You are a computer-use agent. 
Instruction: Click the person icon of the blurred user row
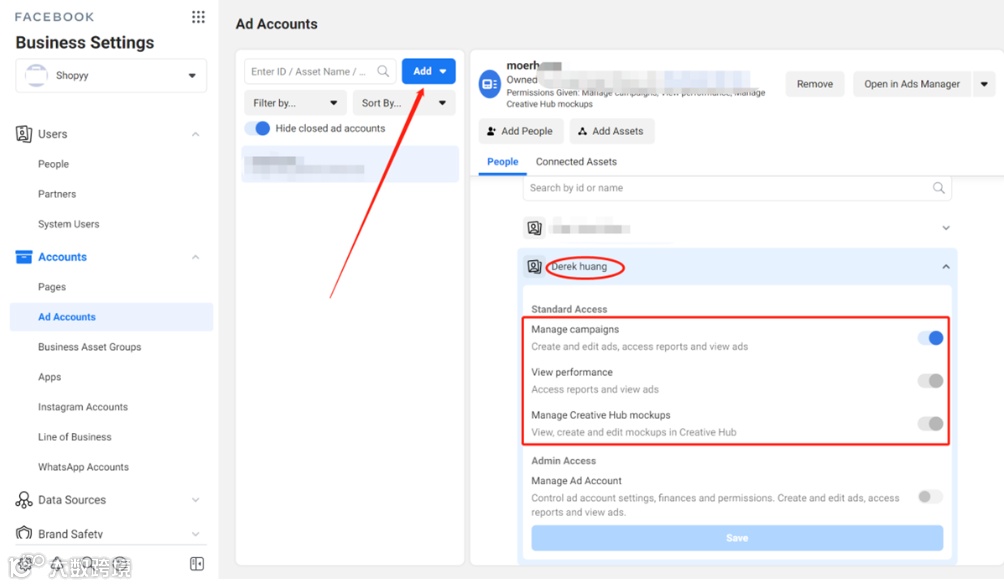(x=534, y=228)
